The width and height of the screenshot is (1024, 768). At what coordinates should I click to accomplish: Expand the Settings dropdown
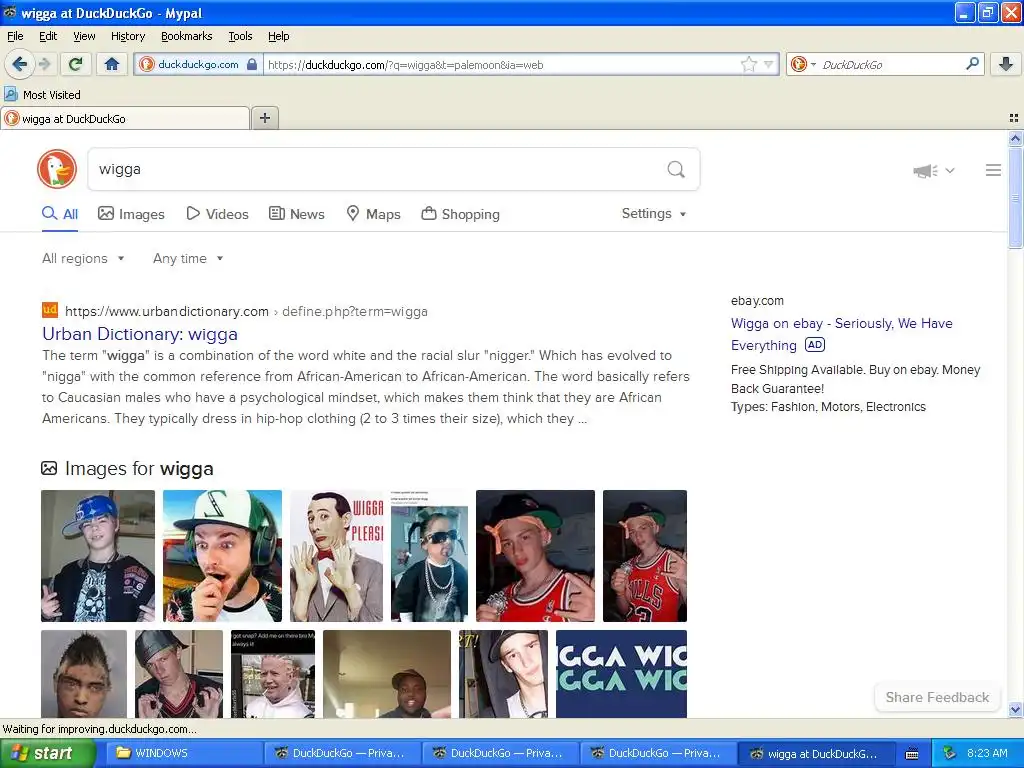[x=654, y=214]
